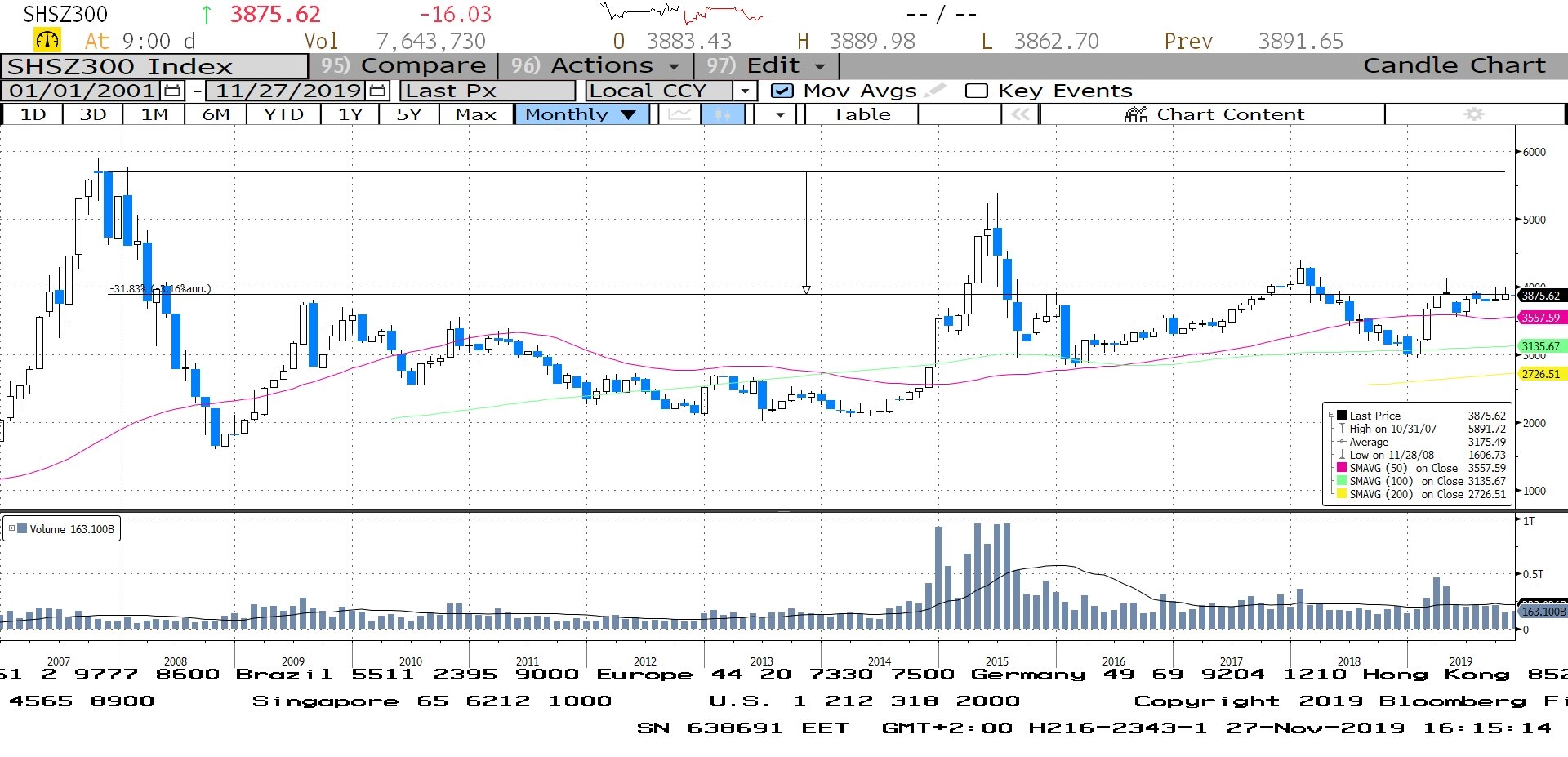Enable the Key Events checkbox
The width and height of the screenshot is (1568, 757).
pos(976,91)
